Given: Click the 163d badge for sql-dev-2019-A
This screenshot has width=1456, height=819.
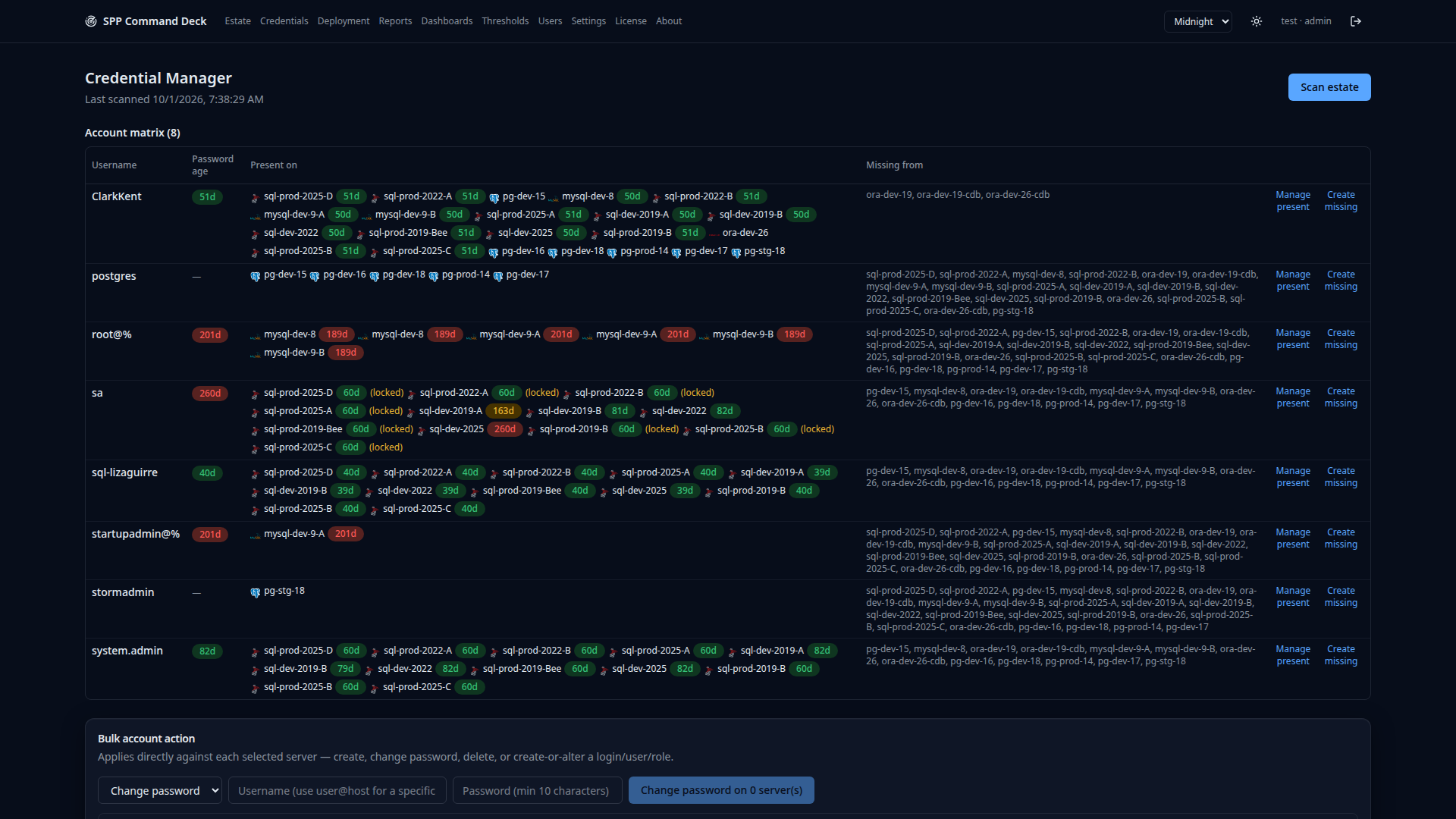Looking at the screenshot, I should pyautogui.click(x=504, y=411).
